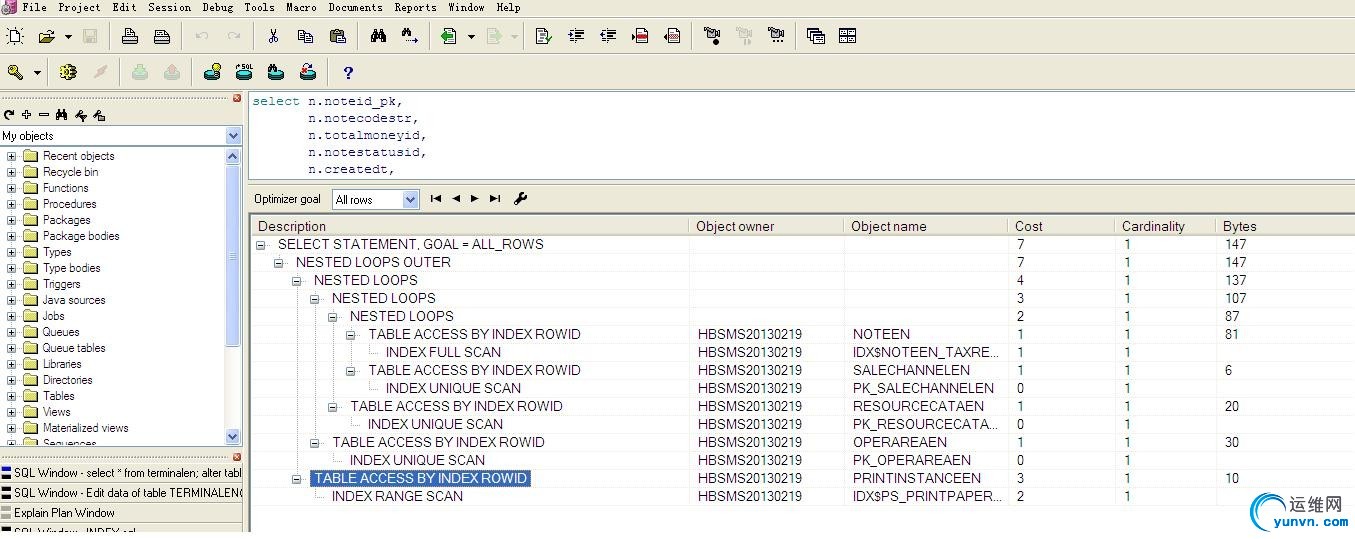The width and height of the screenshot is (1355, 539).
Task: Click the object browser vertical scrollbar
Action: (x=233, y=297)
